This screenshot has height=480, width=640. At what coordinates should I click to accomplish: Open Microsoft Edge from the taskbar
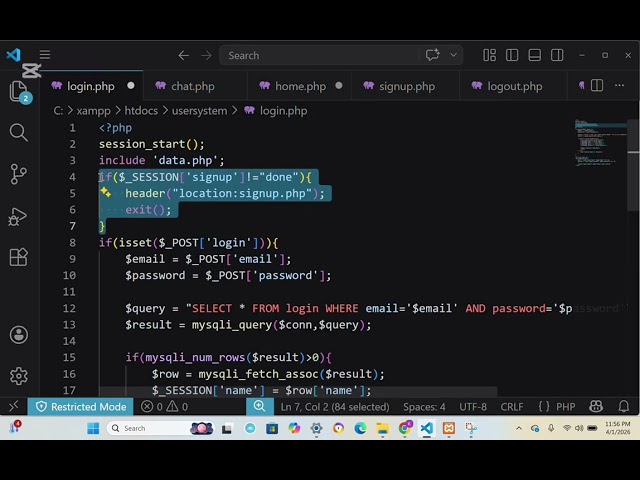pyautogui.click(x=360, y=428)
